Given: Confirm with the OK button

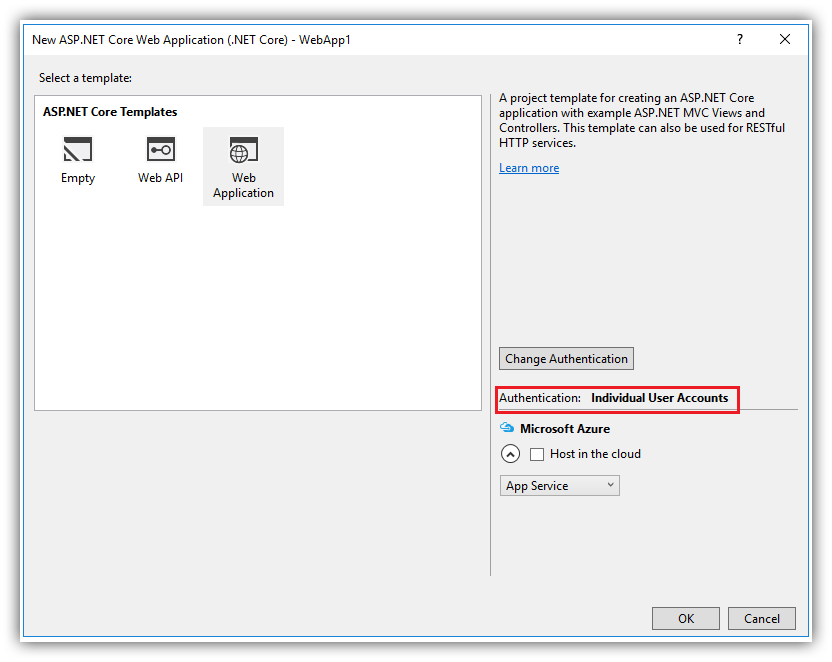Looking at the screenshot, I should click(x=686, y=619).
